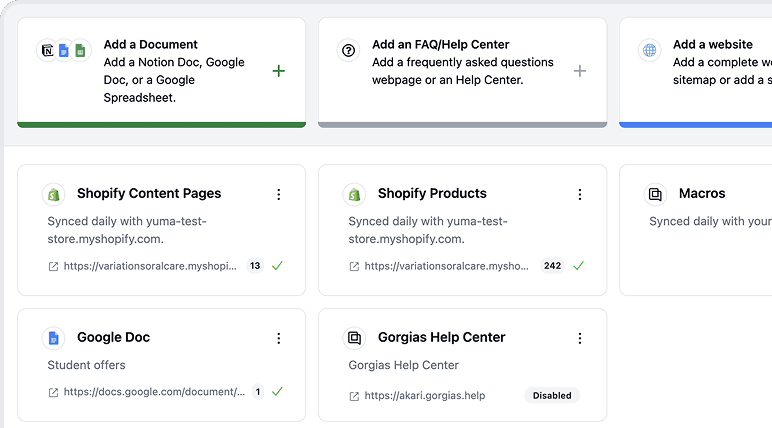Viewport: 772px width, 428px height.
Task: Open the variationsoralcare link in Shopify Content Pages
Action: click(x=150, y=266)
